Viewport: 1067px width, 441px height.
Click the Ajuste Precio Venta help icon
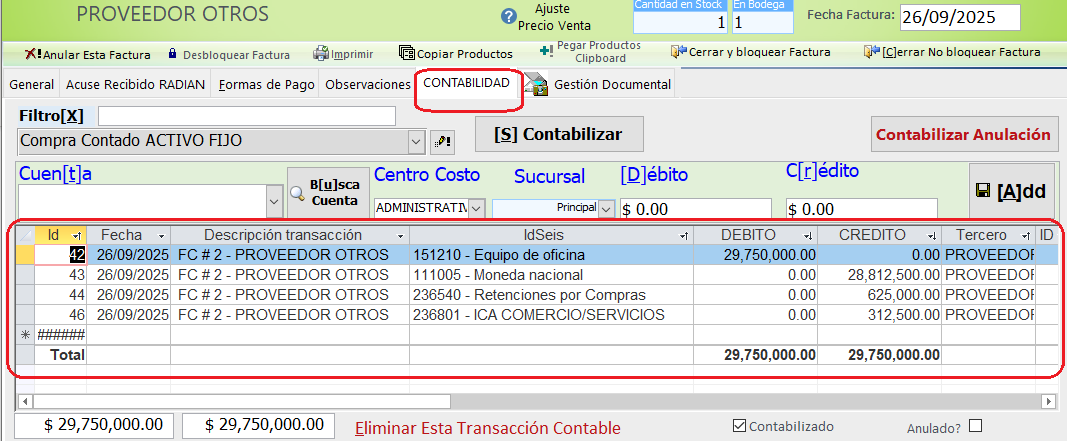coord(510,17)
